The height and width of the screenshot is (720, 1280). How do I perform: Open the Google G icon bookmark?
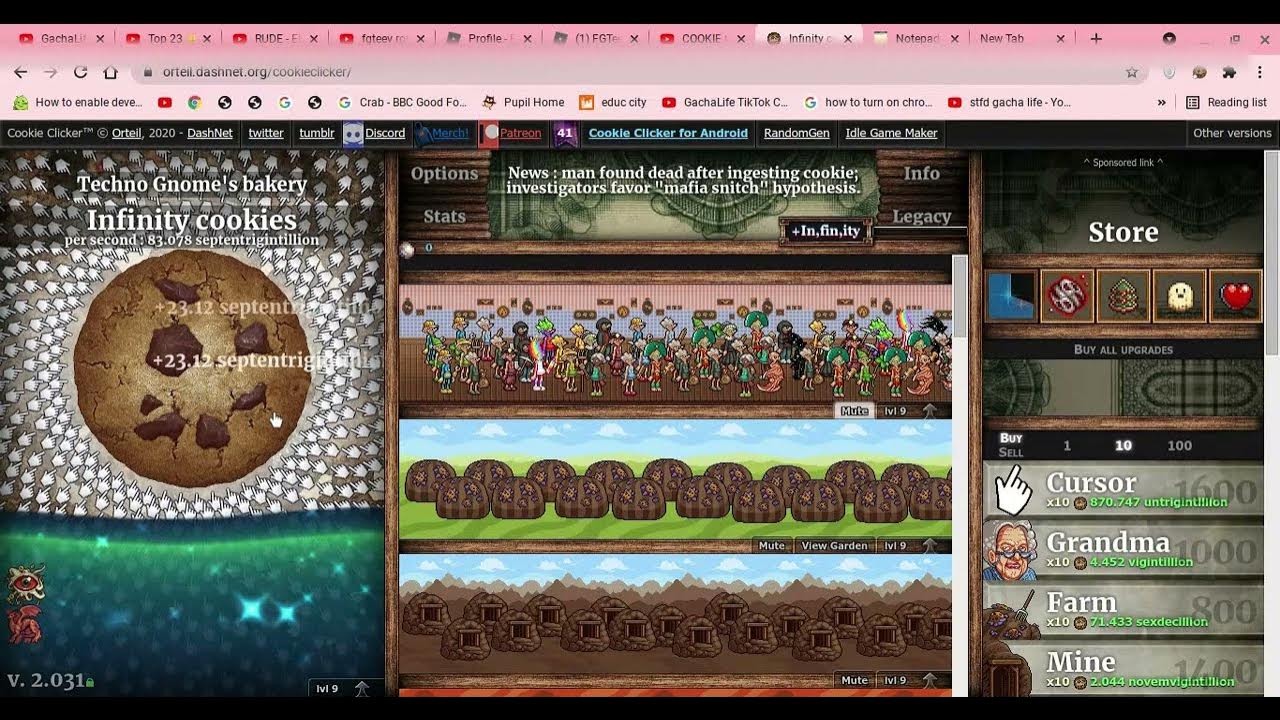(x=284, y=102)
